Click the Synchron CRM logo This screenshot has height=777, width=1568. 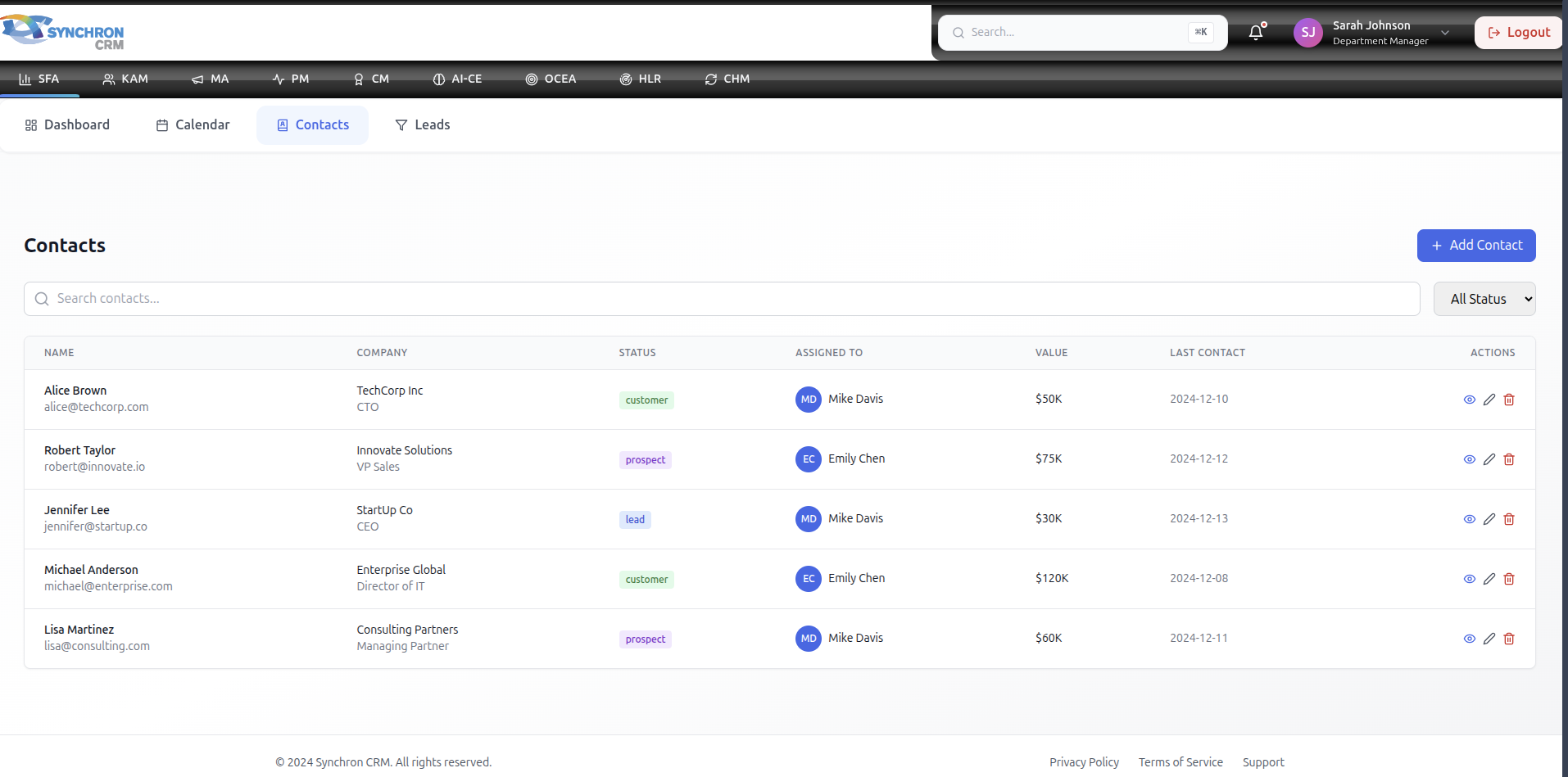[64, 32]
